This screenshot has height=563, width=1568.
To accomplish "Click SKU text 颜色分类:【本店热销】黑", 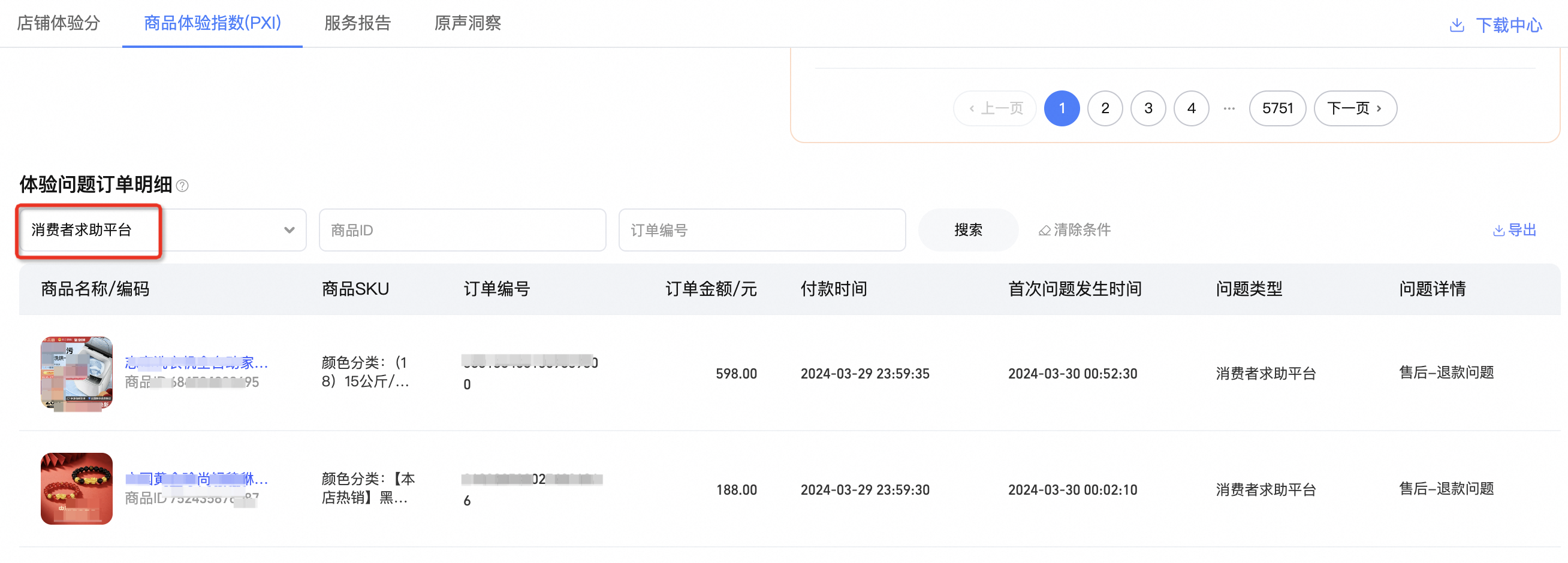I will [x=367, y=488].
